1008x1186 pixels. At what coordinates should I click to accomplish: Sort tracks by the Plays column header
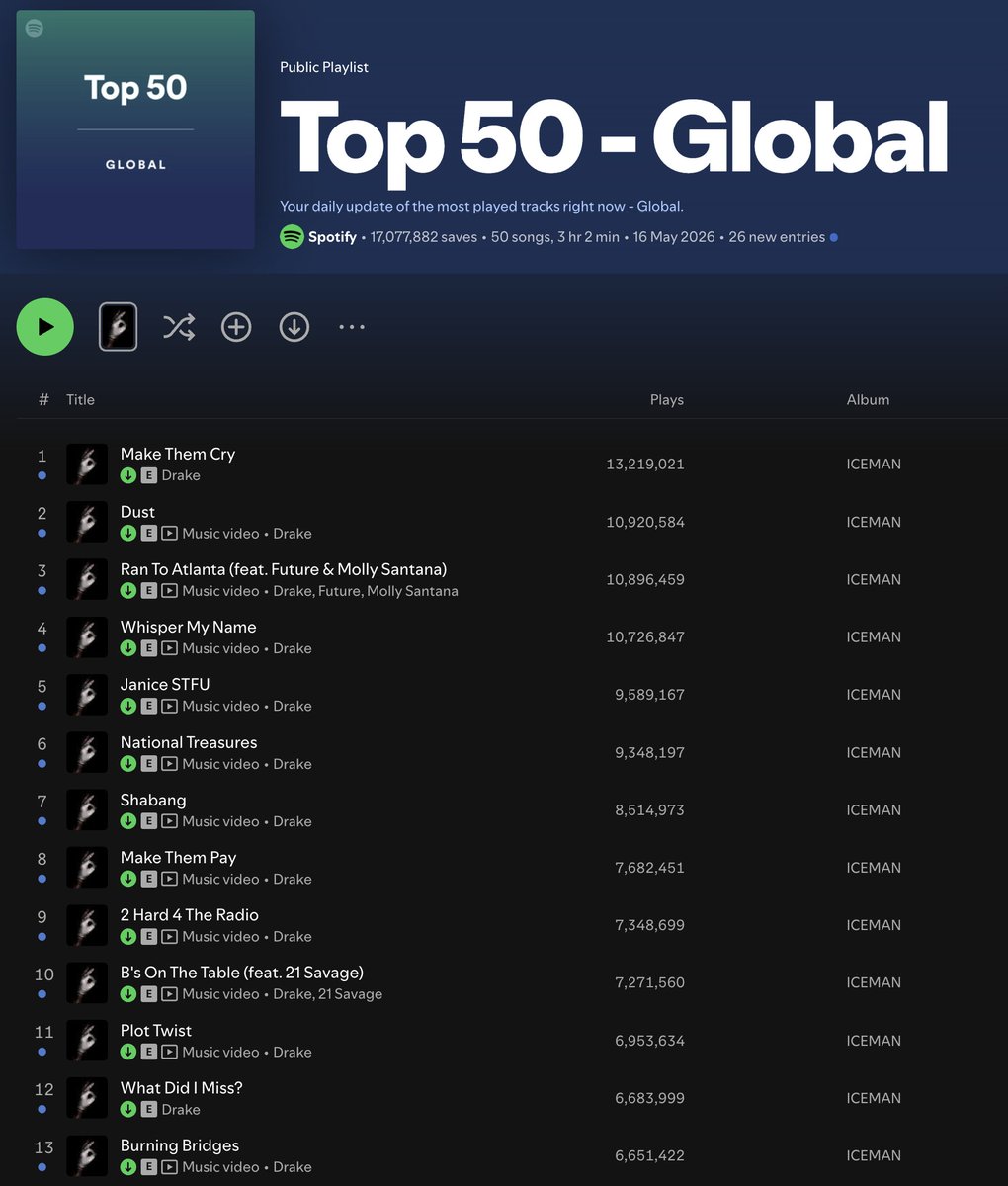667,399
